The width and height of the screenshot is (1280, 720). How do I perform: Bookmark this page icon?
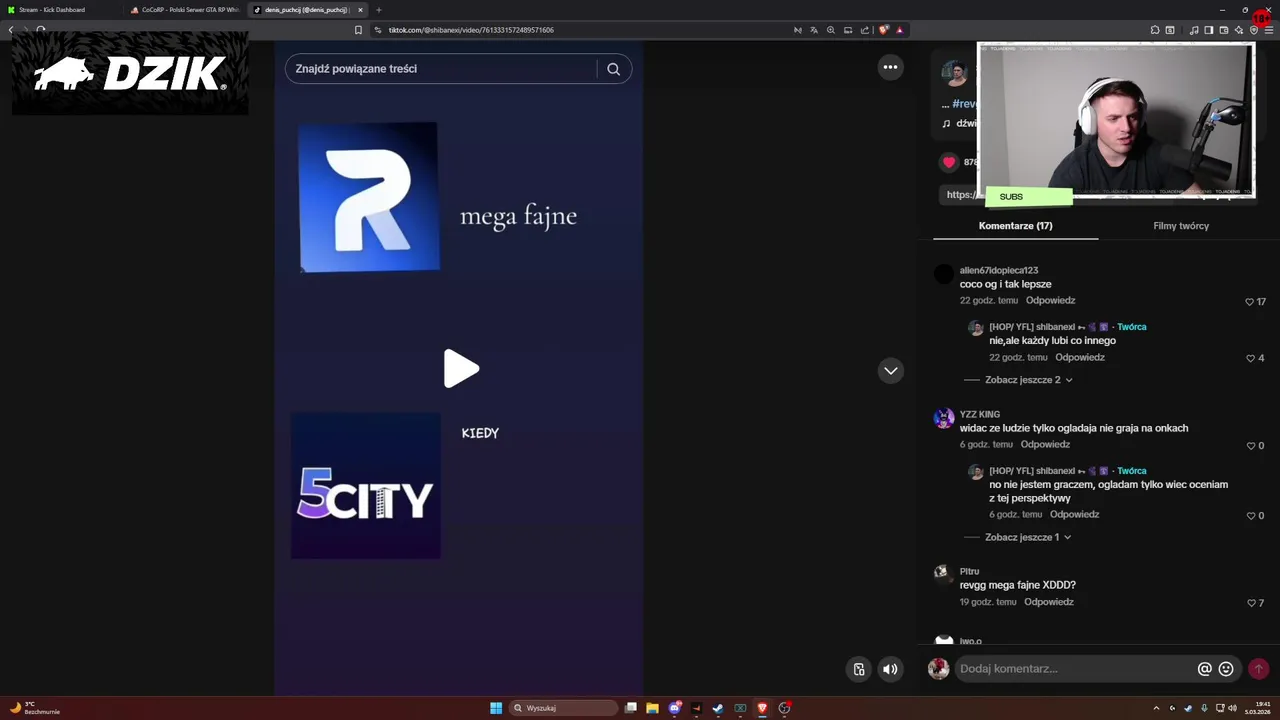pos(358,30)
